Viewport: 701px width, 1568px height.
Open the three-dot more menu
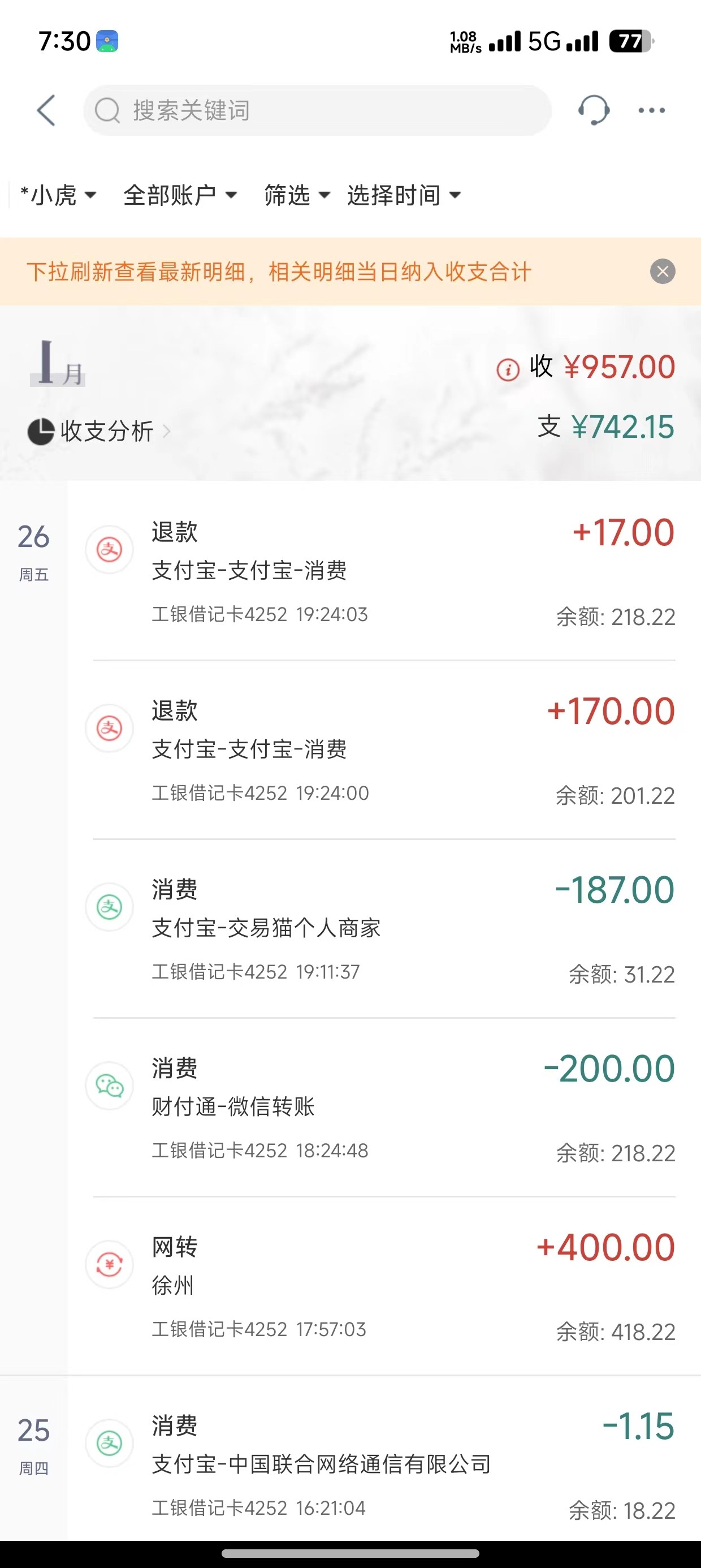(651, 110)
